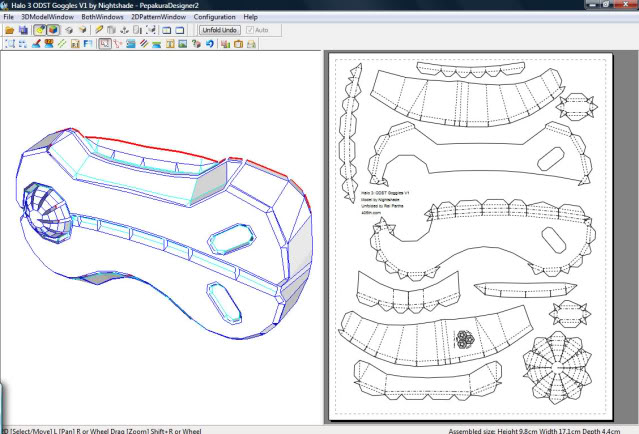Click the 'Halo 3: ODST Goggles V1' pattern text
Viewport: 639px width, 434px height.
pyautogui.click(x=385, y=193)
